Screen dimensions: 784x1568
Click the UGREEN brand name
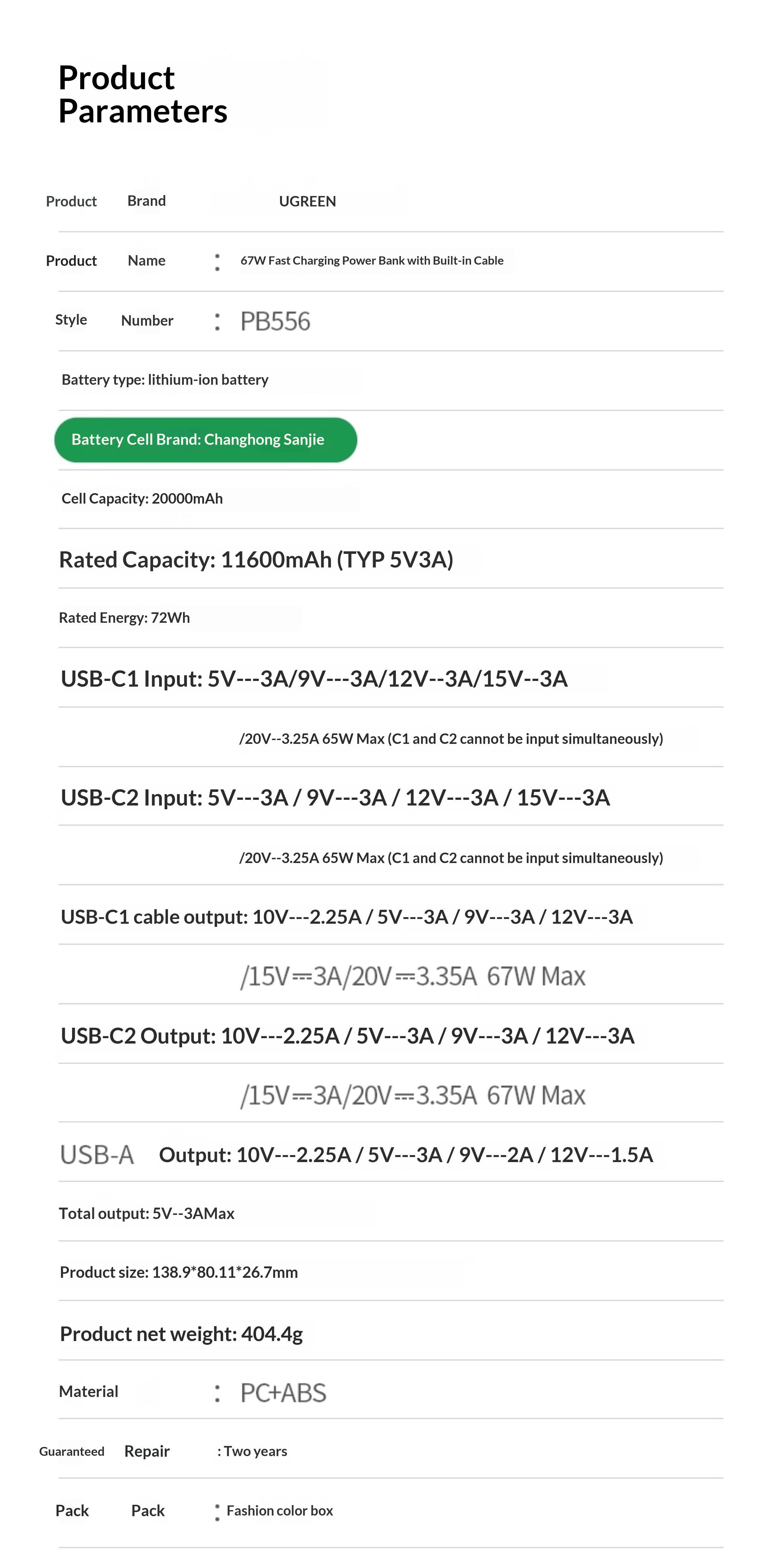click(307, 201)
